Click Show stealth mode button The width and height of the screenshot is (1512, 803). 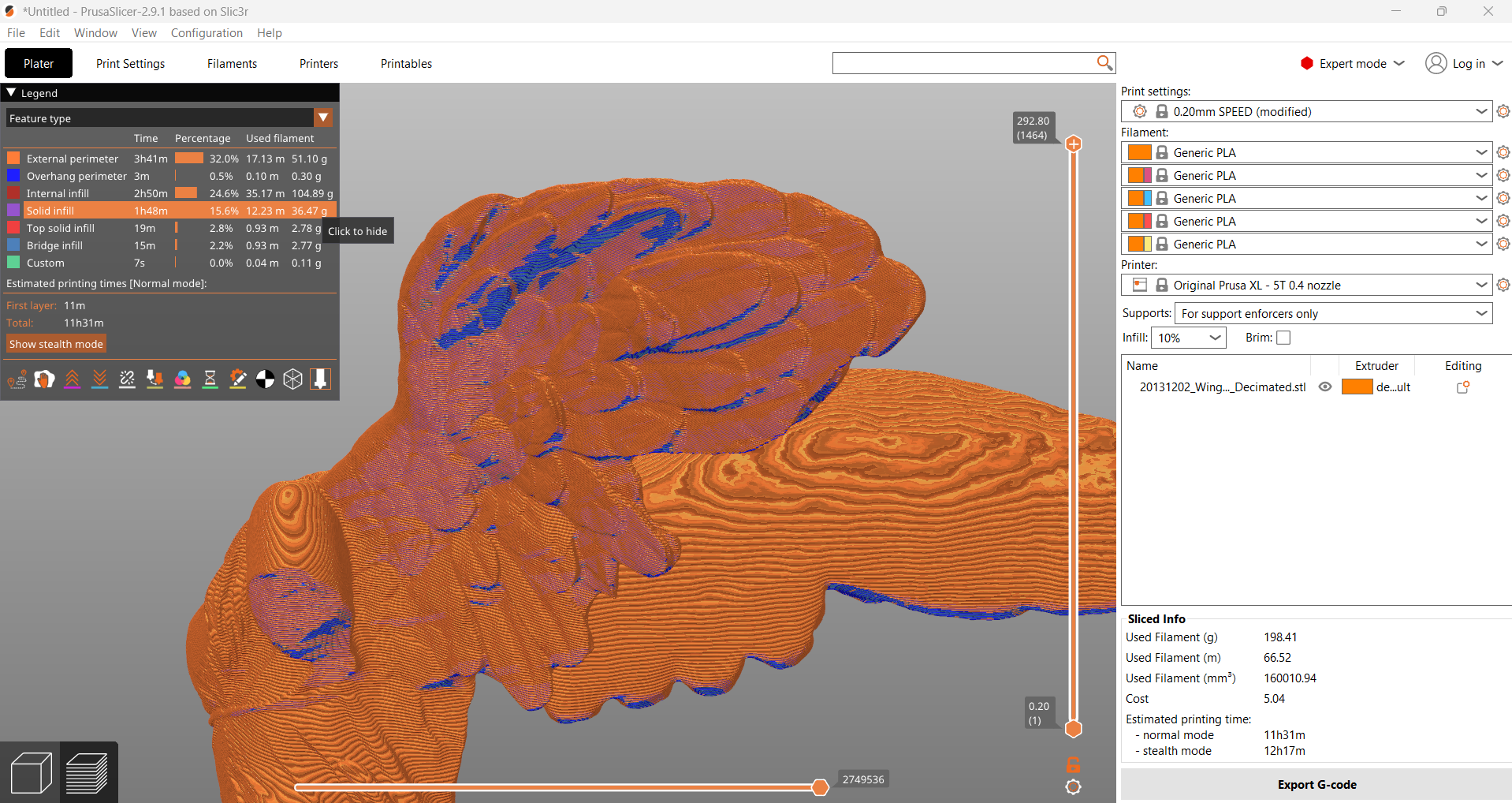(56, 344)
